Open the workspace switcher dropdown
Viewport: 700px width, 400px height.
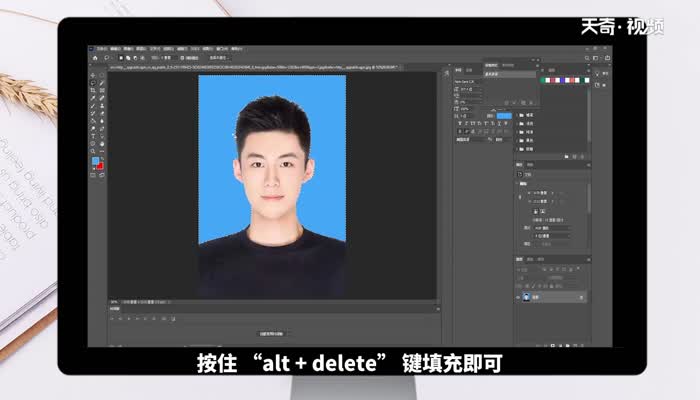pos(596,58)
